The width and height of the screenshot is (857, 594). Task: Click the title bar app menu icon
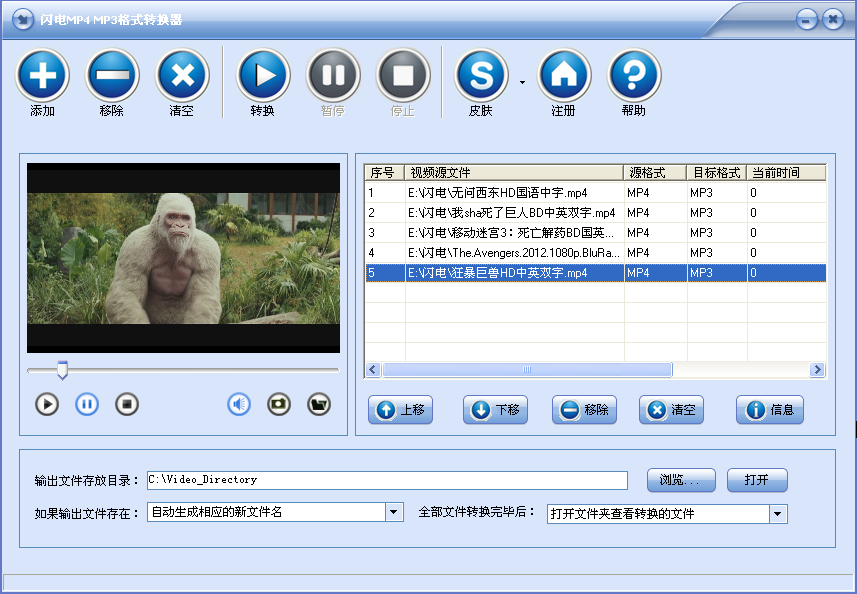[22, 20]
